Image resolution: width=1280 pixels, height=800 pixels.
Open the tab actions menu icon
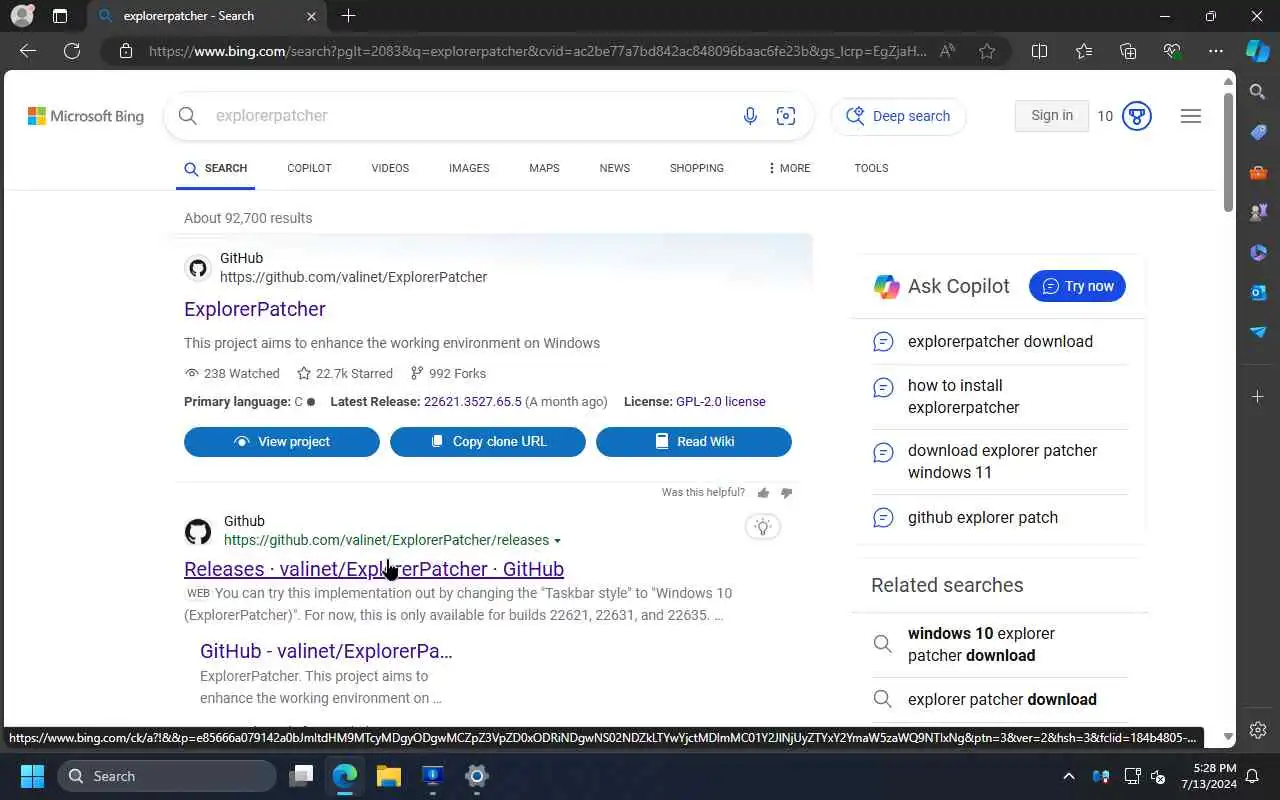pyautogui.click(x=60, y=16)
